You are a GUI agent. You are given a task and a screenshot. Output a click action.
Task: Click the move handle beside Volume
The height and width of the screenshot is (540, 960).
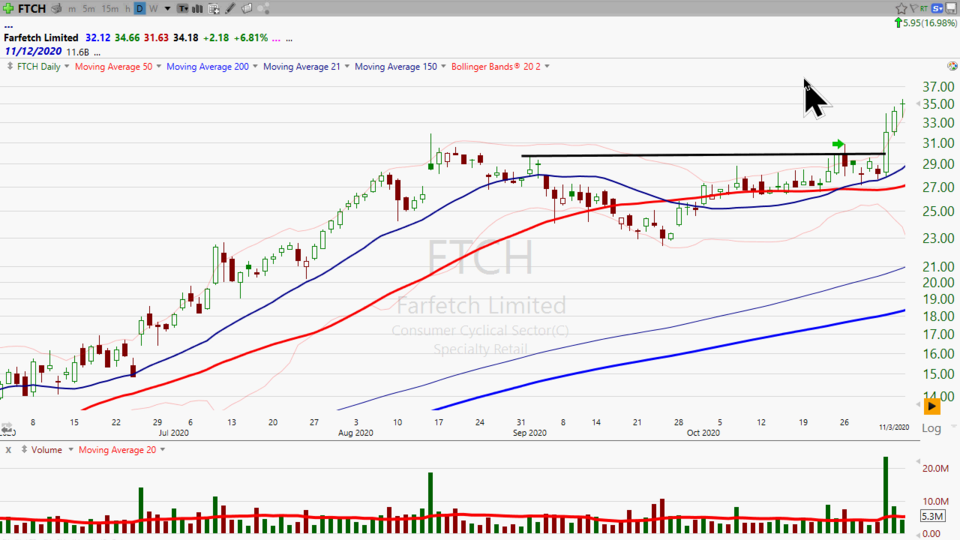coord(24,449)
